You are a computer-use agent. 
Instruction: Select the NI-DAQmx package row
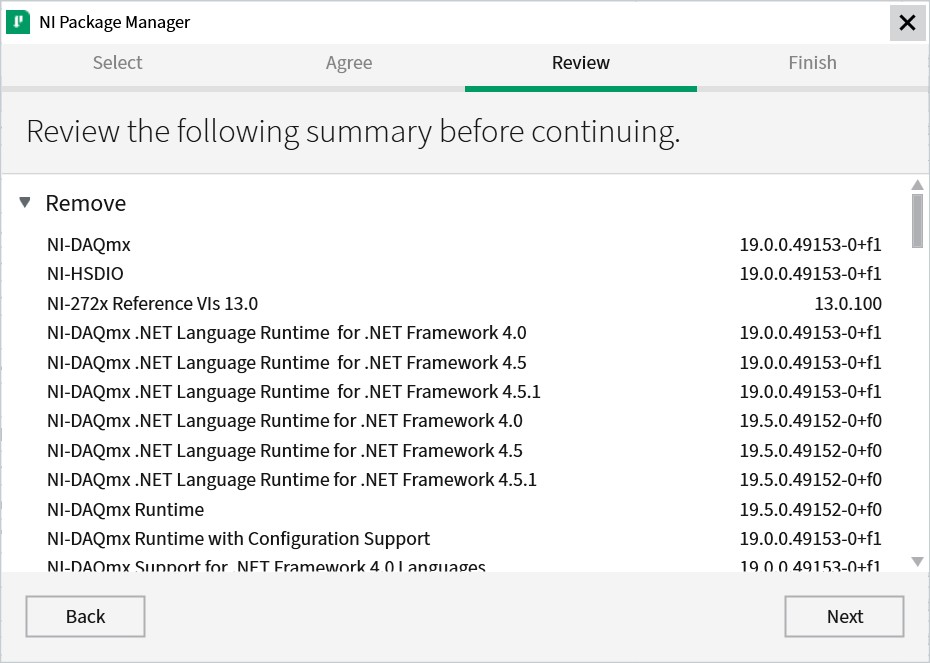(464, 244)
